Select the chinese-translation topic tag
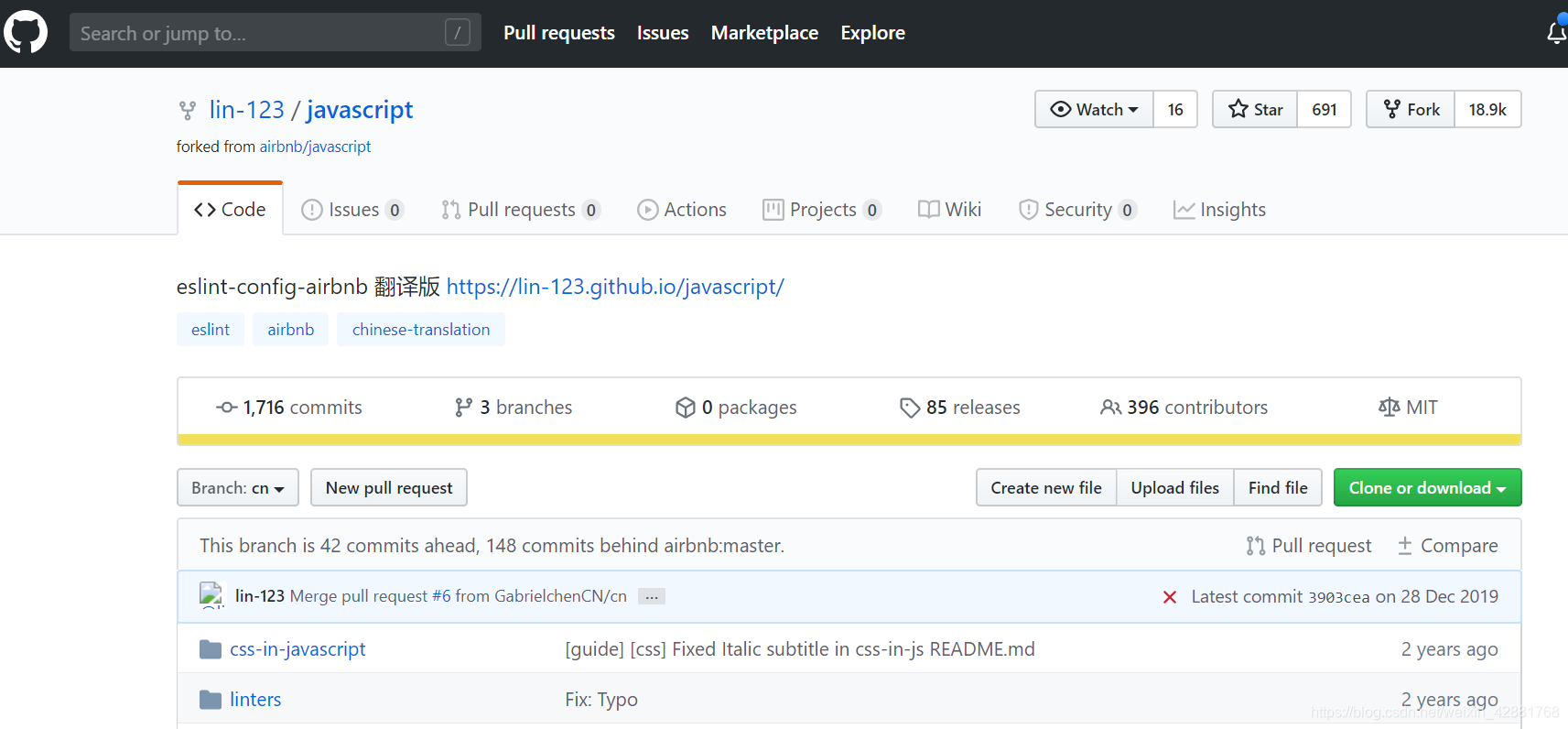This screenshot has height=729, width=1568. click(x=421, y=330)
